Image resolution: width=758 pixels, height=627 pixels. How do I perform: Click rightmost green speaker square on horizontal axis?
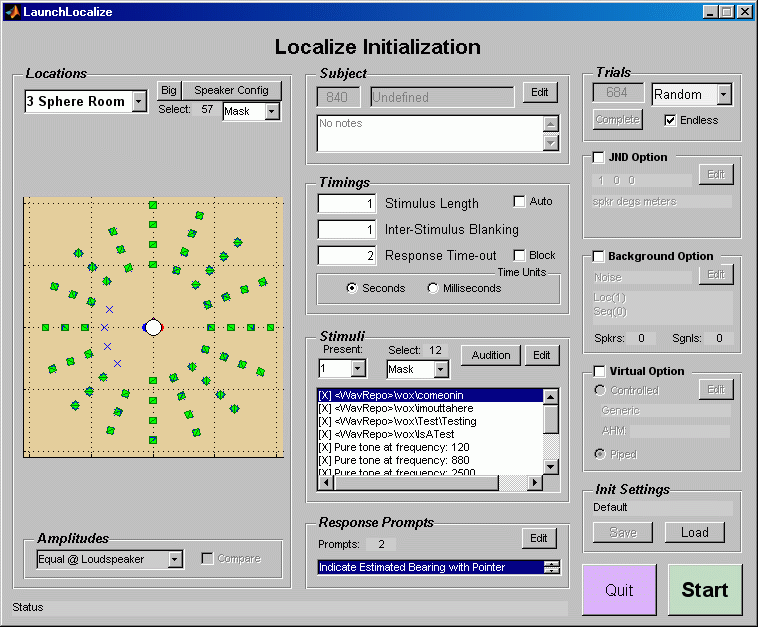(x=271, y=328)
